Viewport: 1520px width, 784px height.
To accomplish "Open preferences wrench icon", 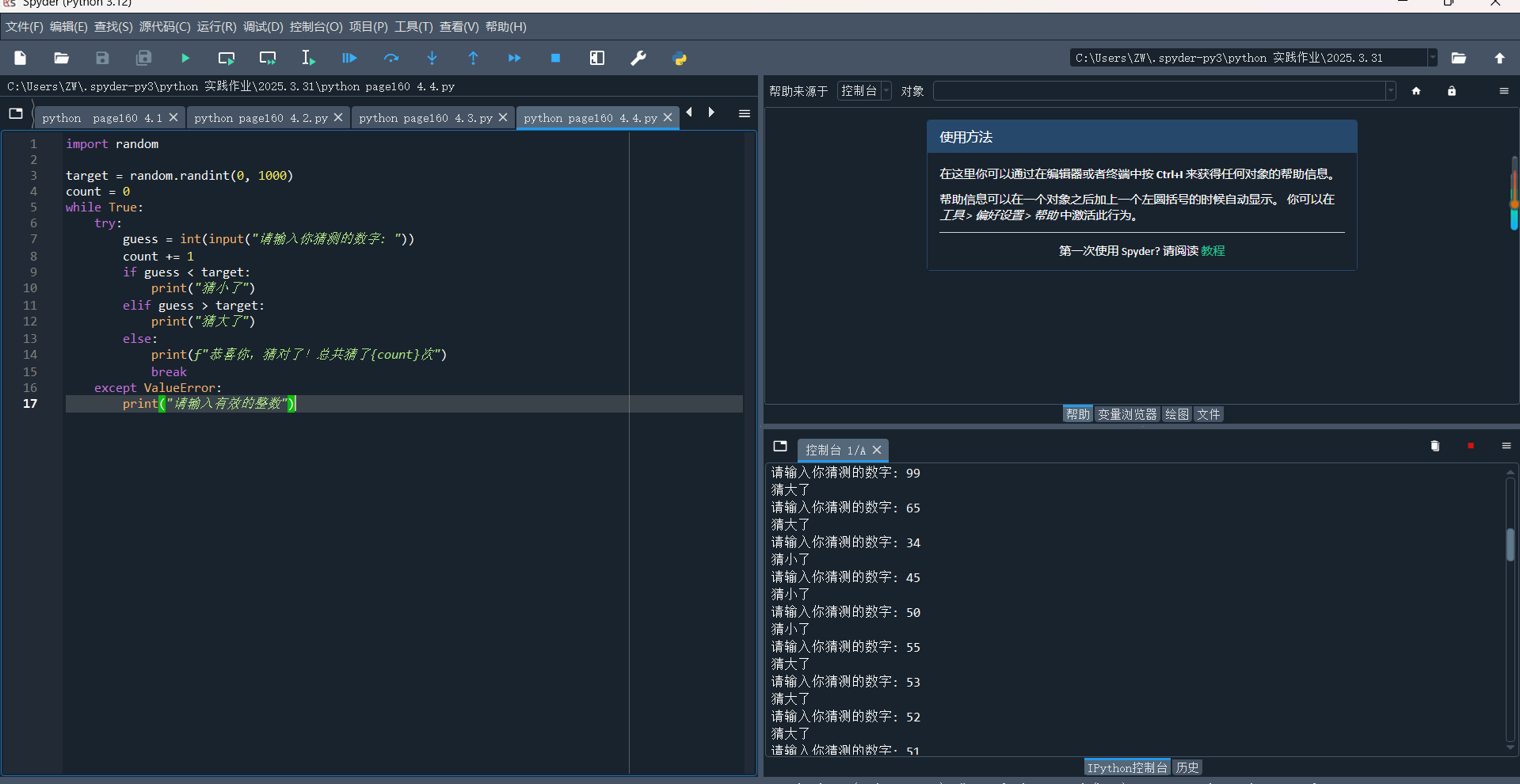I will [638, 58].
